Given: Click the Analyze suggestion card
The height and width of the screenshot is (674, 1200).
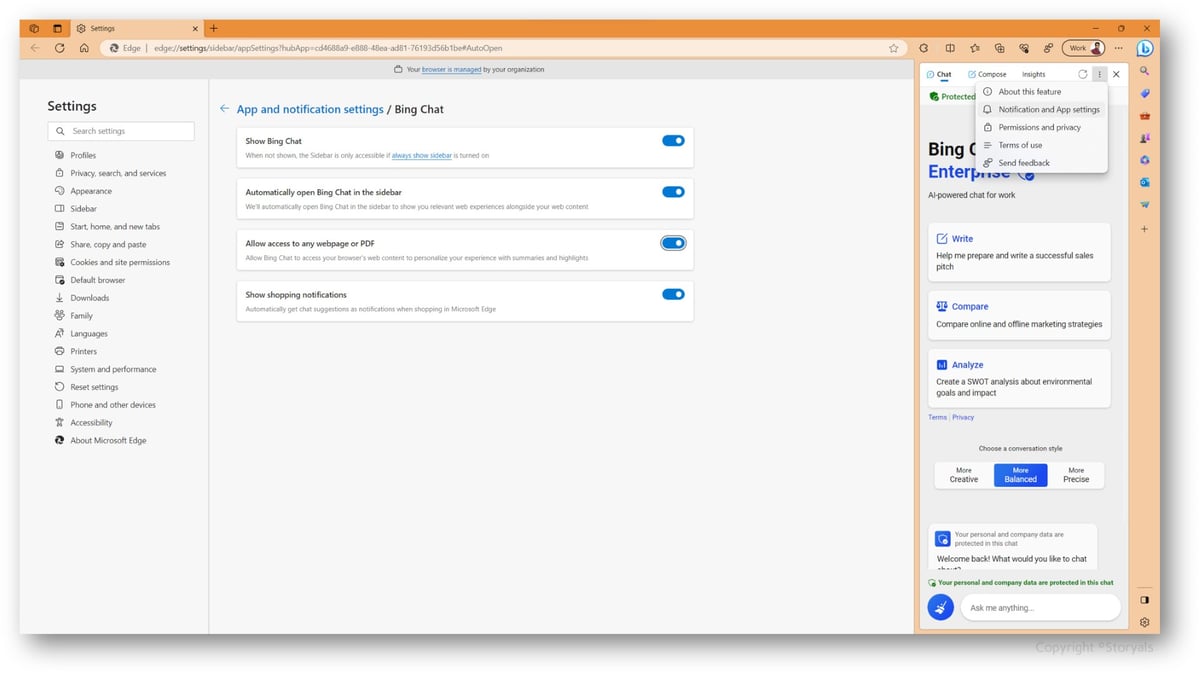Looking at the screenshot, I should click(1019, 378).
